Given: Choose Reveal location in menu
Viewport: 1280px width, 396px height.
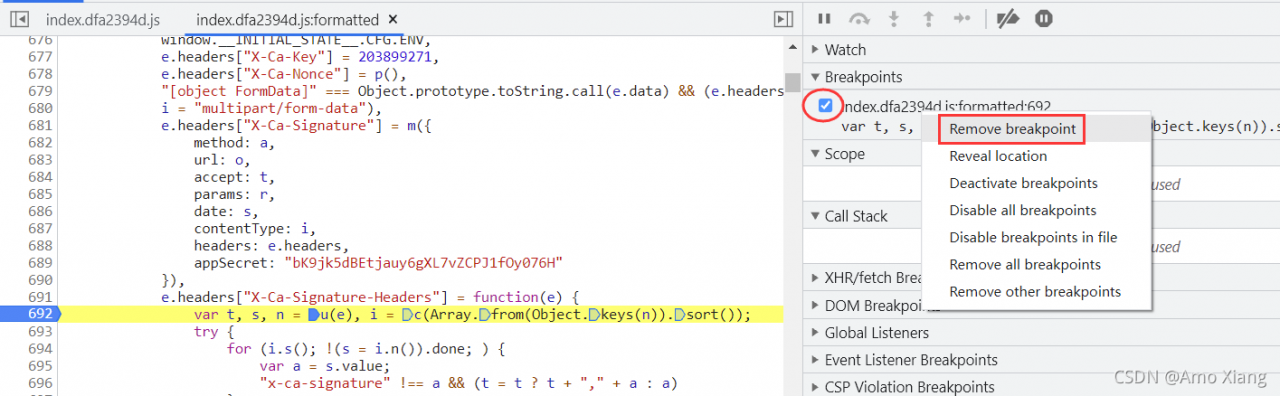Looking at the screenshot, I should [998, 156].
